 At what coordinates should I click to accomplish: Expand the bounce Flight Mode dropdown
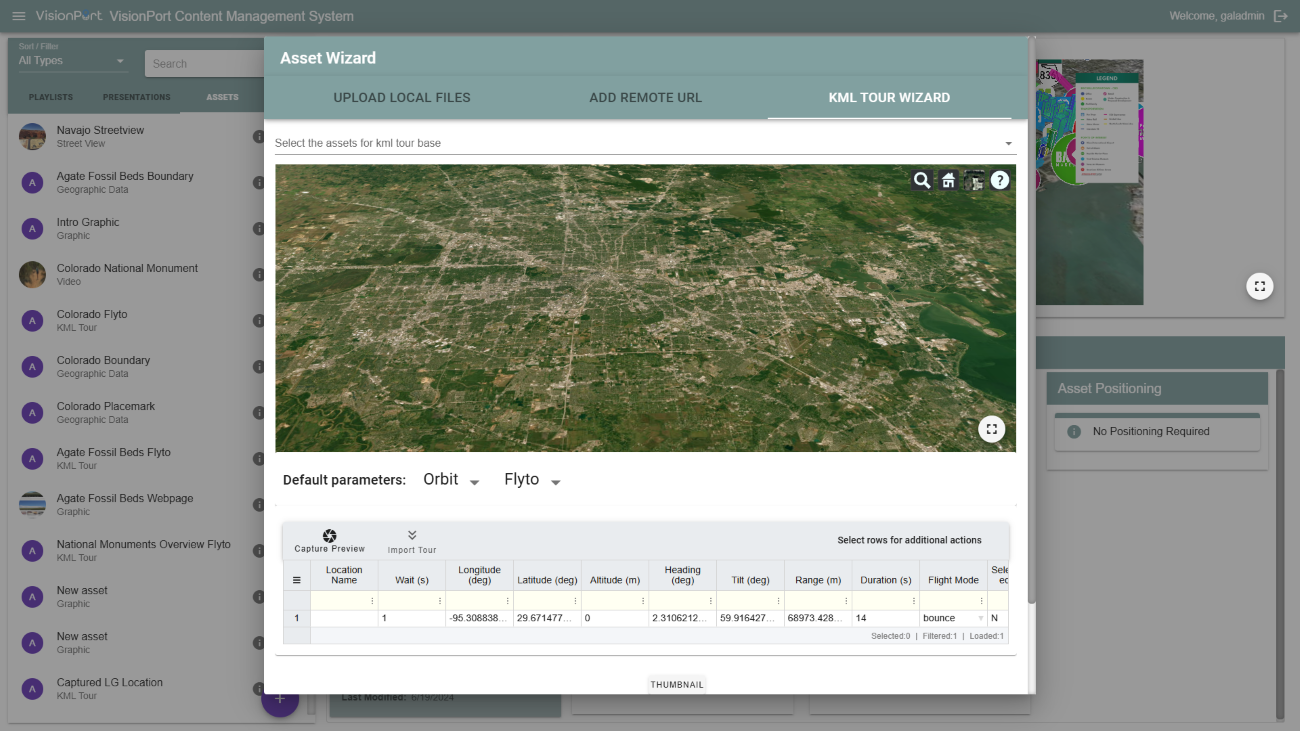(x=980, y=619)
